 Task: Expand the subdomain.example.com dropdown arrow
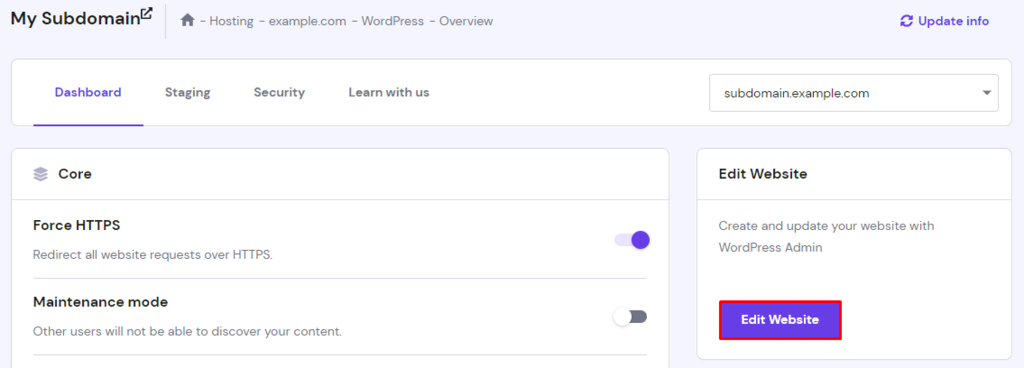coord(986,93)
